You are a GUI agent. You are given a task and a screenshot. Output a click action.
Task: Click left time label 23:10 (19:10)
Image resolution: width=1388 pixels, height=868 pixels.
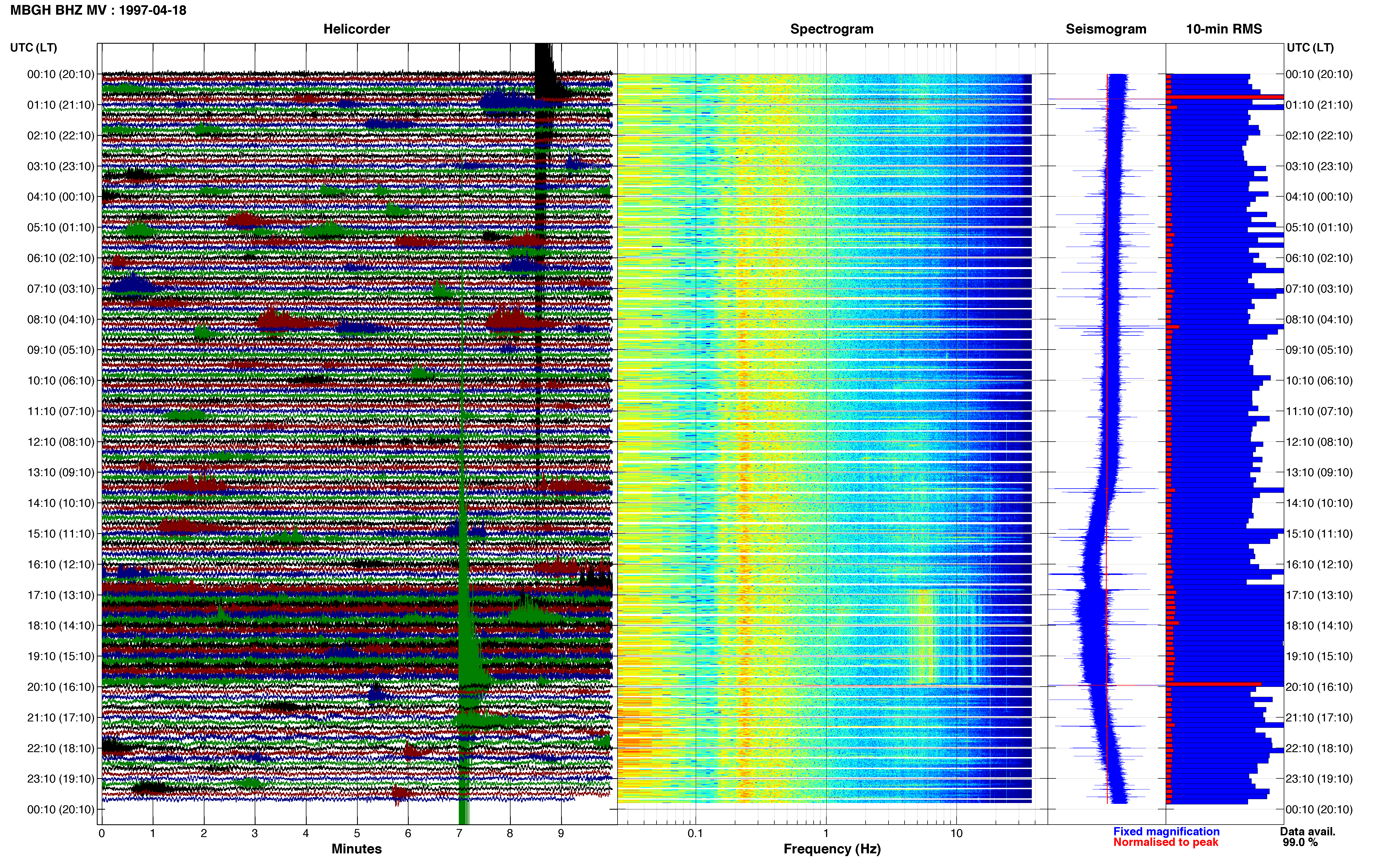pos(61,778)
